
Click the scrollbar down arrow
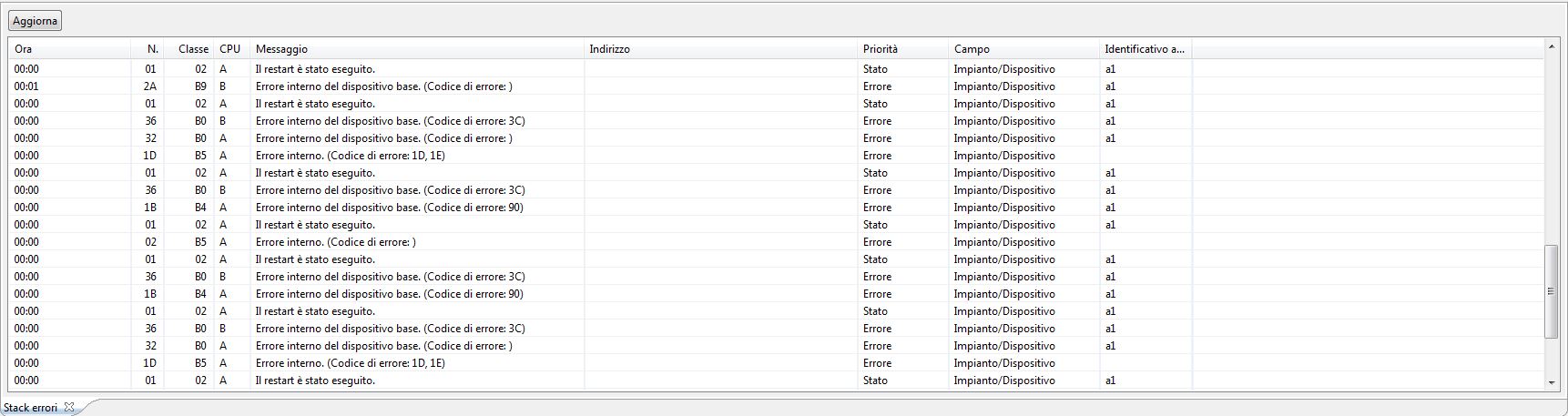pyautogui.click(x=1552, y=383)
